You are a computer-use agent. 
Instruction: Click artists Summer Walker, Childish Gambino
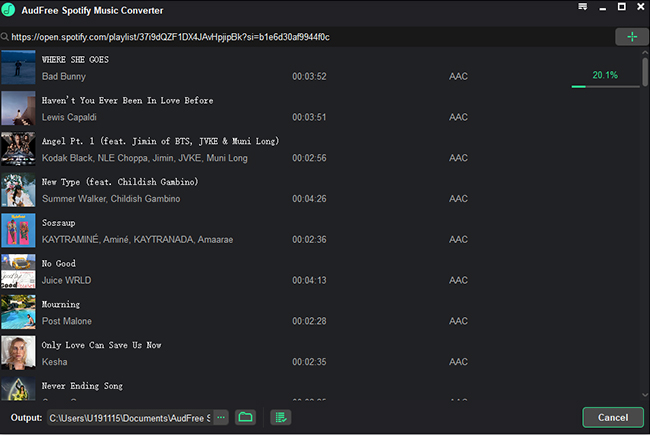111,199
